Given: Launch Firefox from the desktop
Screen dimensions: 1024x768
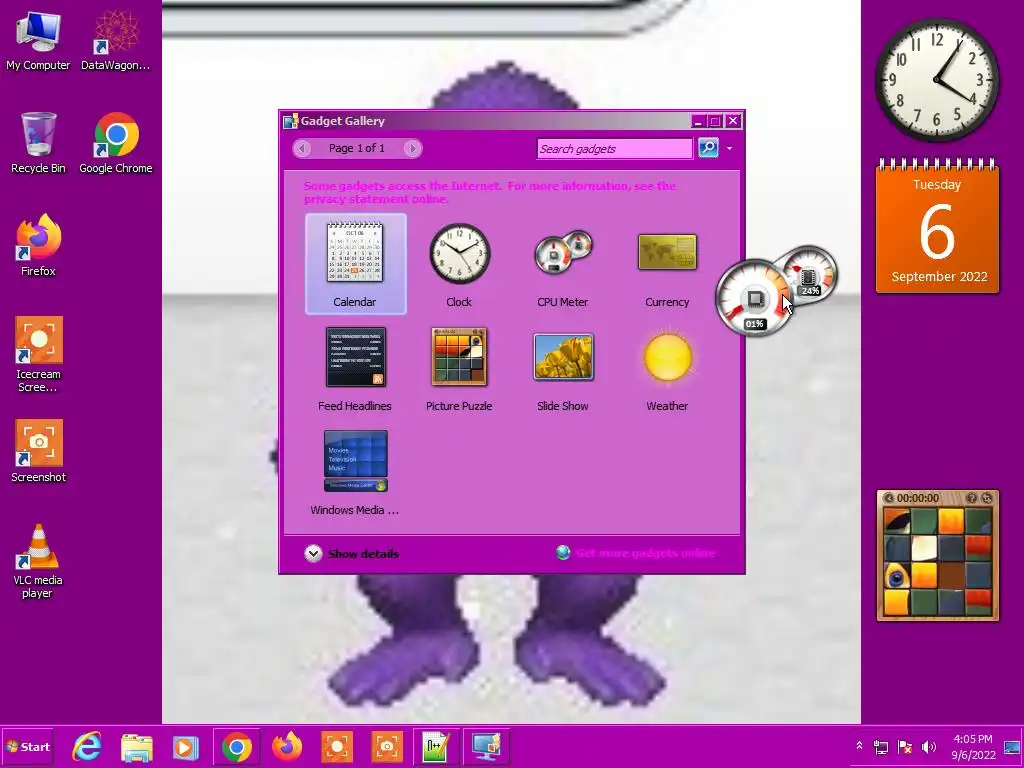Looking at the screenshot, I should pos(39,246).
